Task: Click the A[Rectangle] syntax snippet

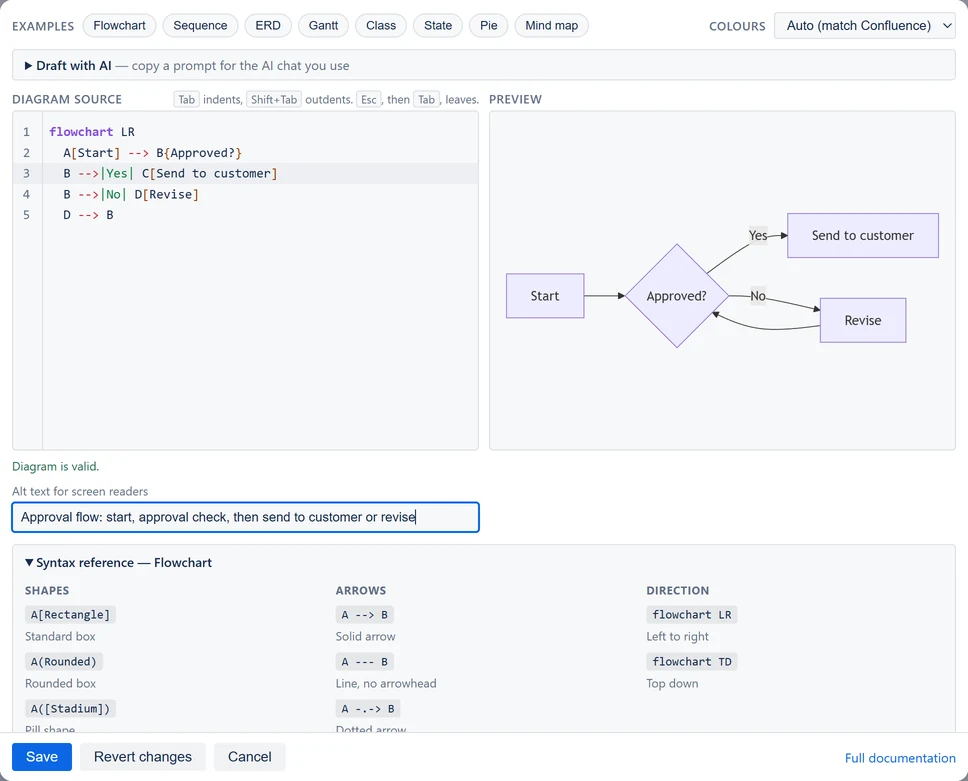Action: 70,615
